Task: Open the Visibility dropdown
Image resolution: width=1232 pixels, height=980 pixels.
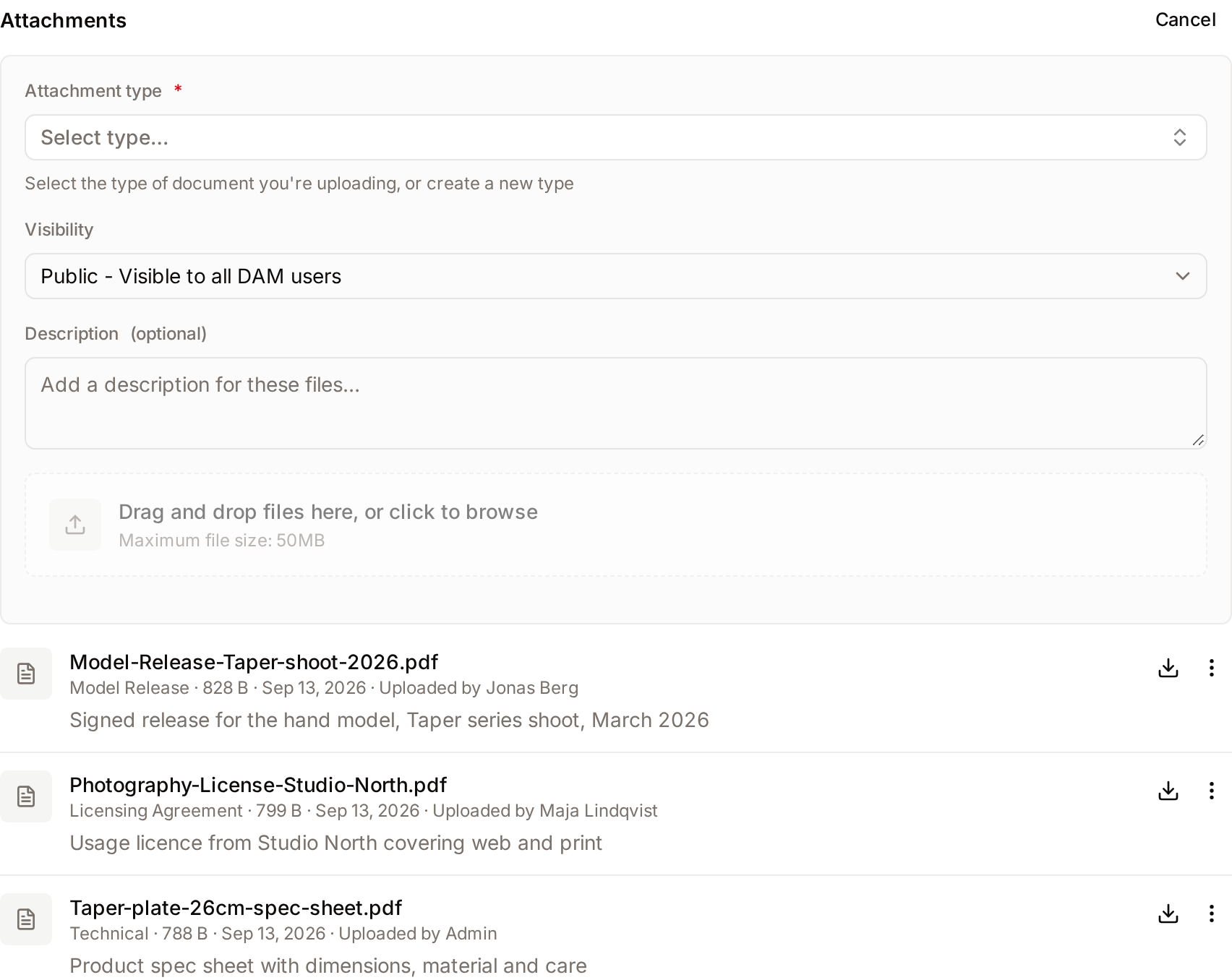Action: point(616,276)
